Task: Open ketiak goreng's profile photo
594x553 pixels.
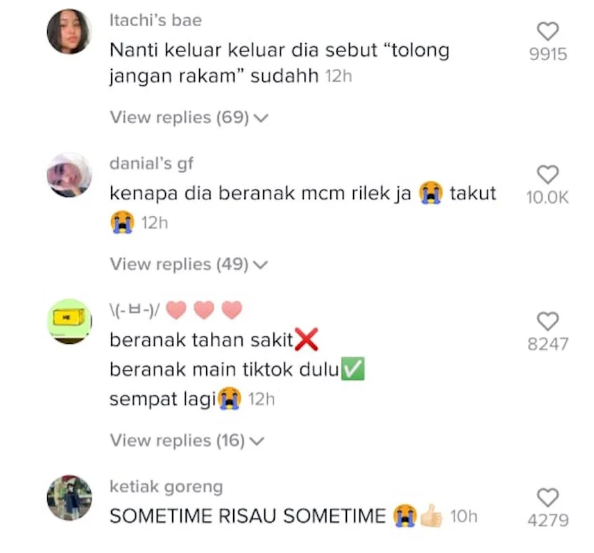Action: [x=69, y=498]
